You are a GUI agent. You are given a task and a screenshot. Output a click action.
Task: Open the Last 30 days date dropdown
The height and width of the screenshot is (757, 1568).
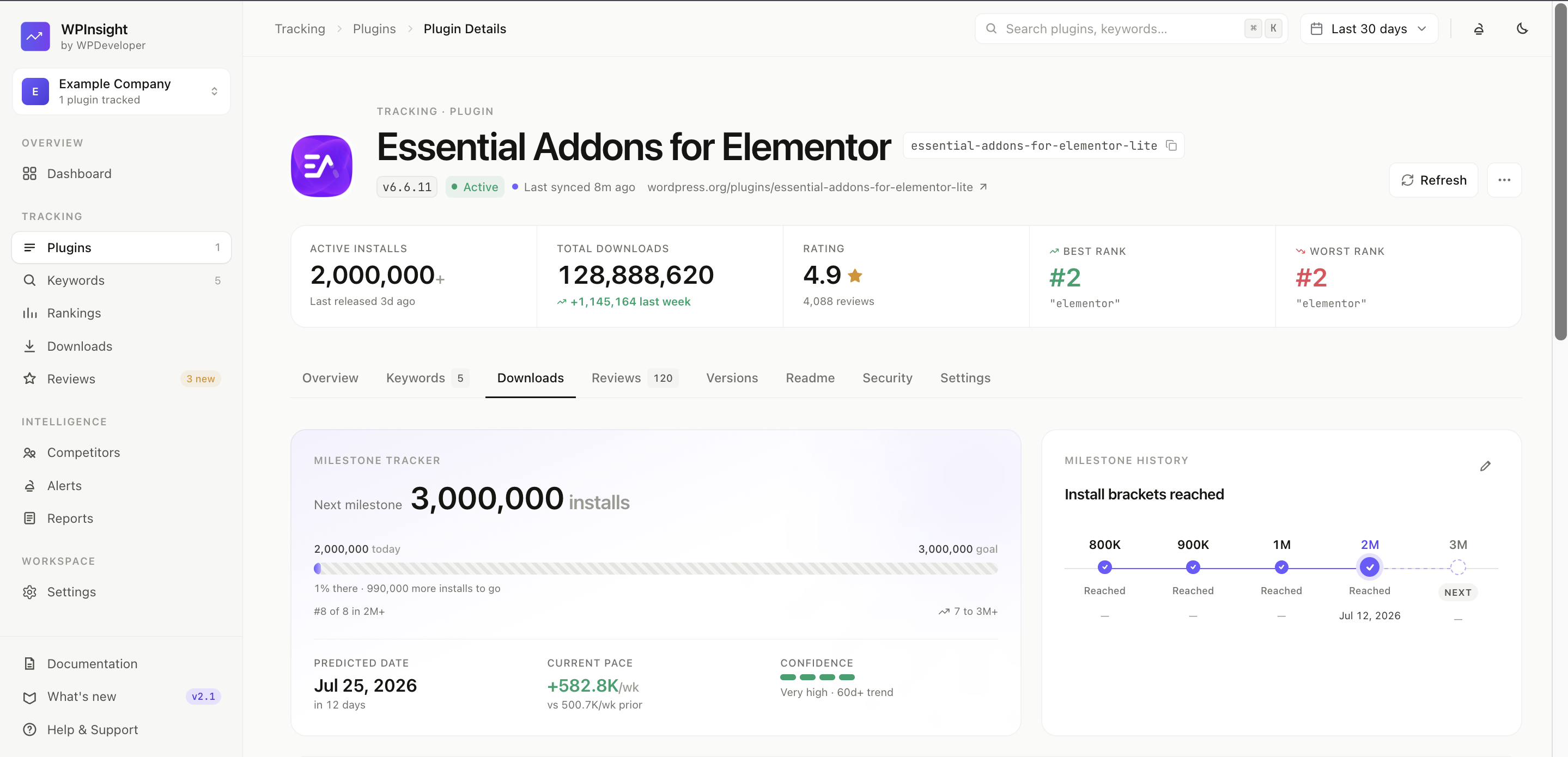1369,29
